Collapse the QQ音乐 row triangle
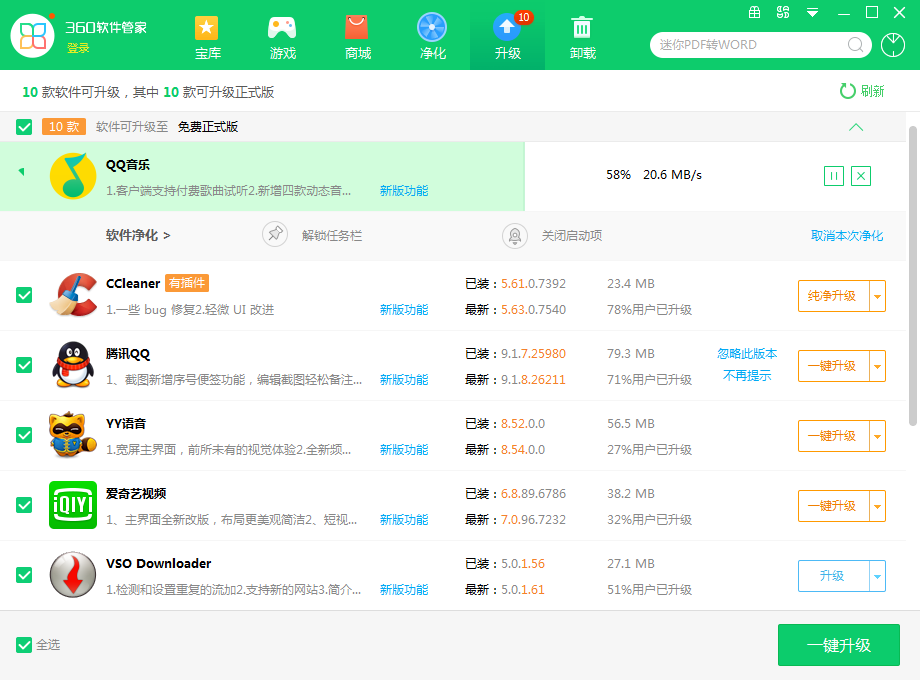Screen dimensions: 920x680 21,172
